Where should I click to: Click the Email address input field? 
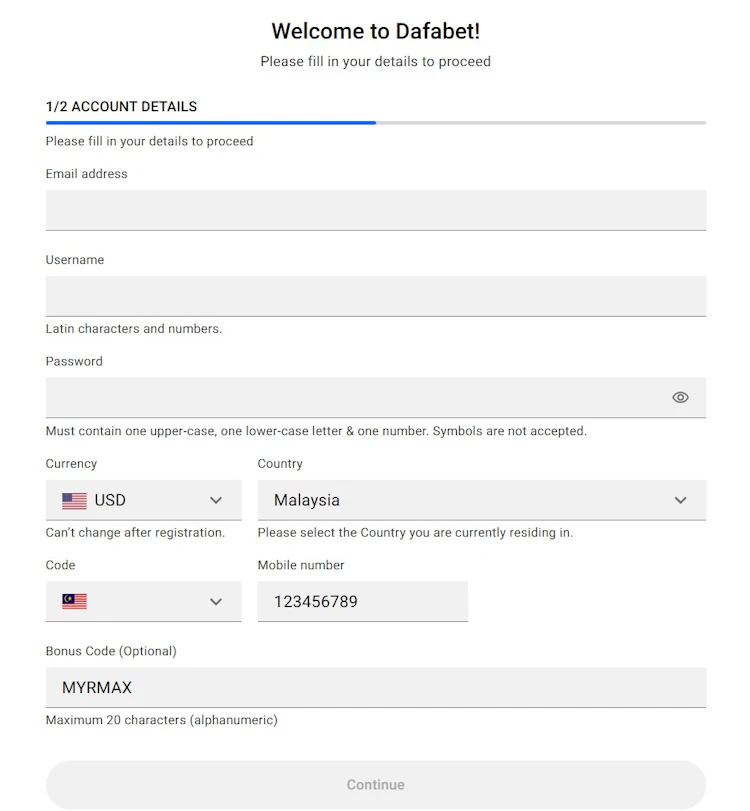(375, 210)
